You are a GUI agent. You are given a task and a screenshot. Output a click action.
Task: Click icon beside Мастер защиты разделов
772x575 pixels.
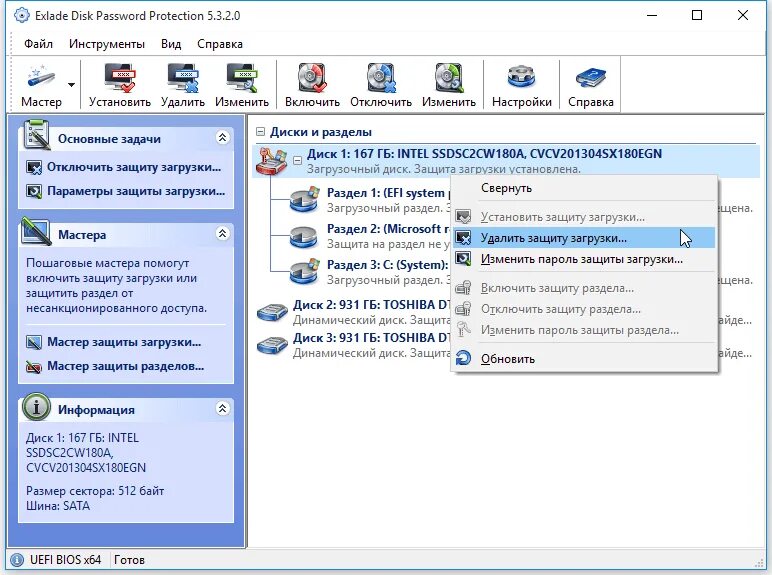click(x=34, y=367)
